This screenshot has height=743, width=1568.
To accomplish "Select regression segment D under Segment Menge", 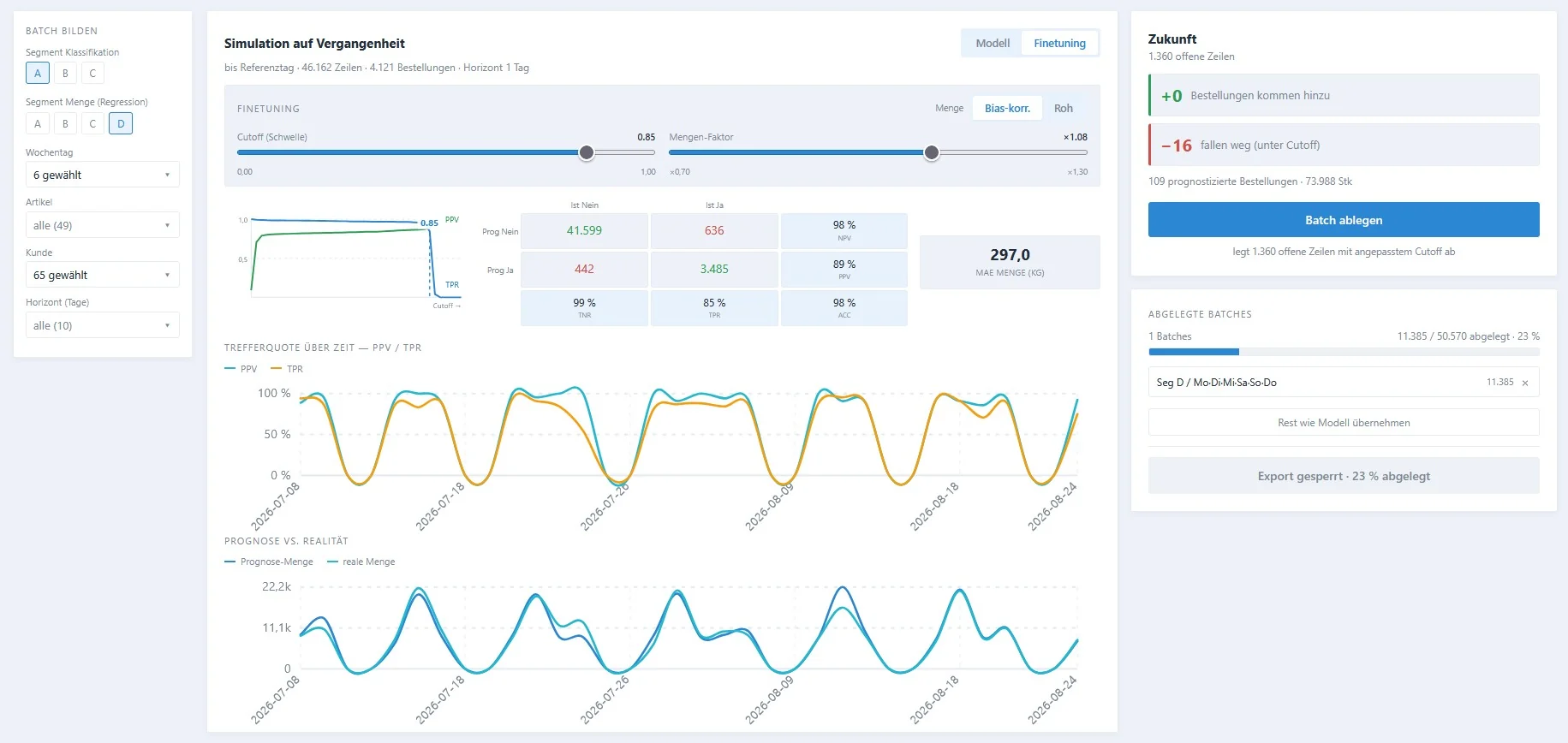I will click(121, 123).
